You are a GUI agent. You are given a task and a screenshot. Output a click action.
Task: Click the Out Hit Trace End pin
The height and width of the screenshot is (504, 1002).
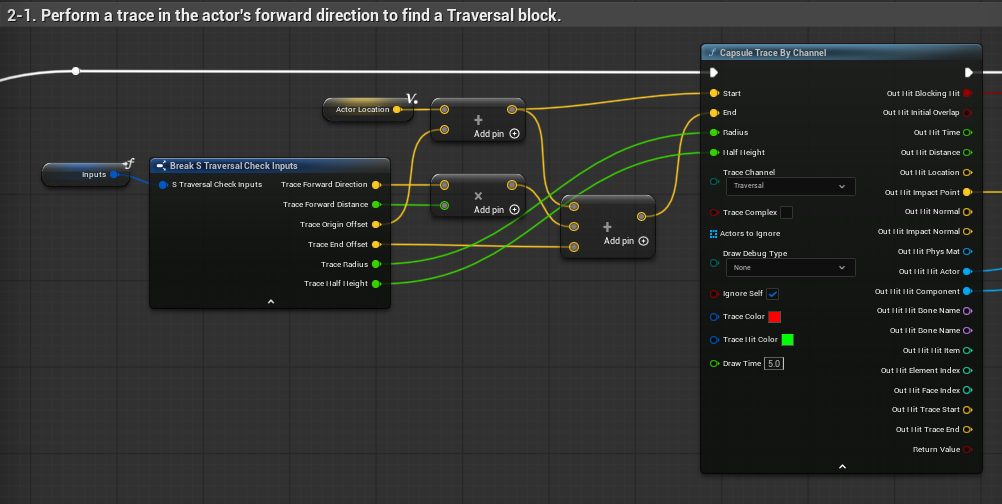click(967, 429)
